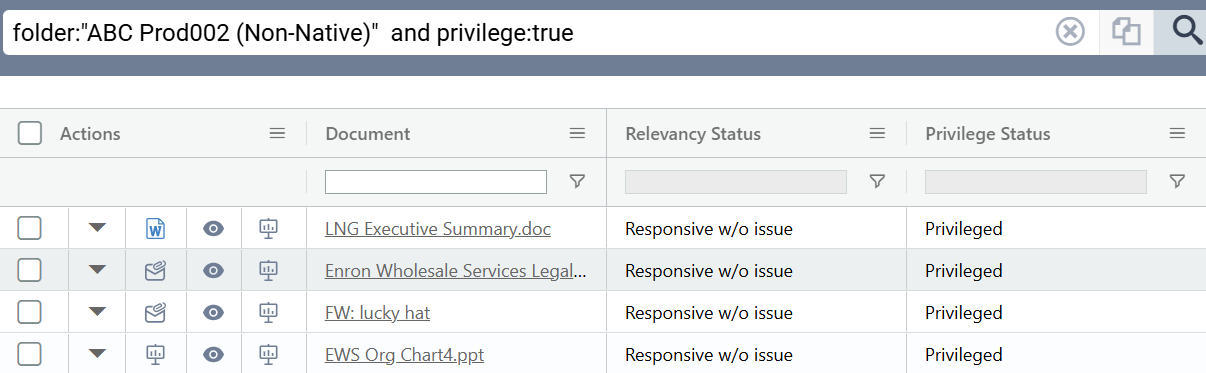Image resolution: width=1206 pixels, height=373 pixels.
Task: Preview EWS Org Chart4.ppt with the eye icon
Action: (x=213, y=354)
